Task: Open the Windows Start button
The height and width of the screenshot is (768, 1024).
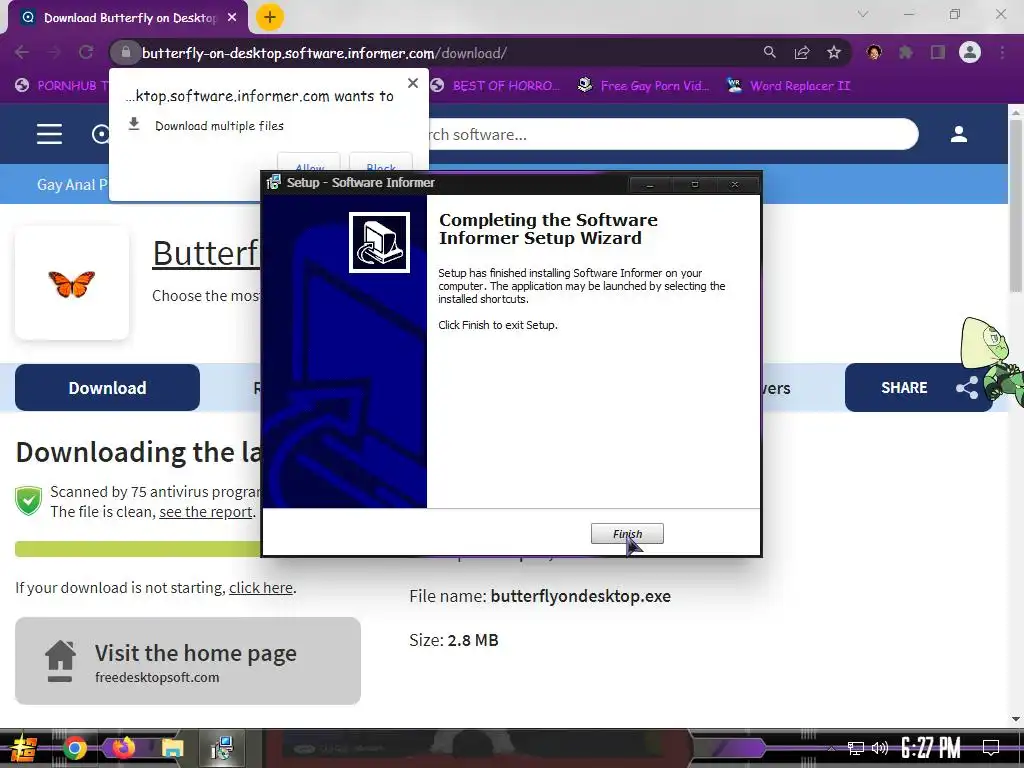Action: (22, 748)
